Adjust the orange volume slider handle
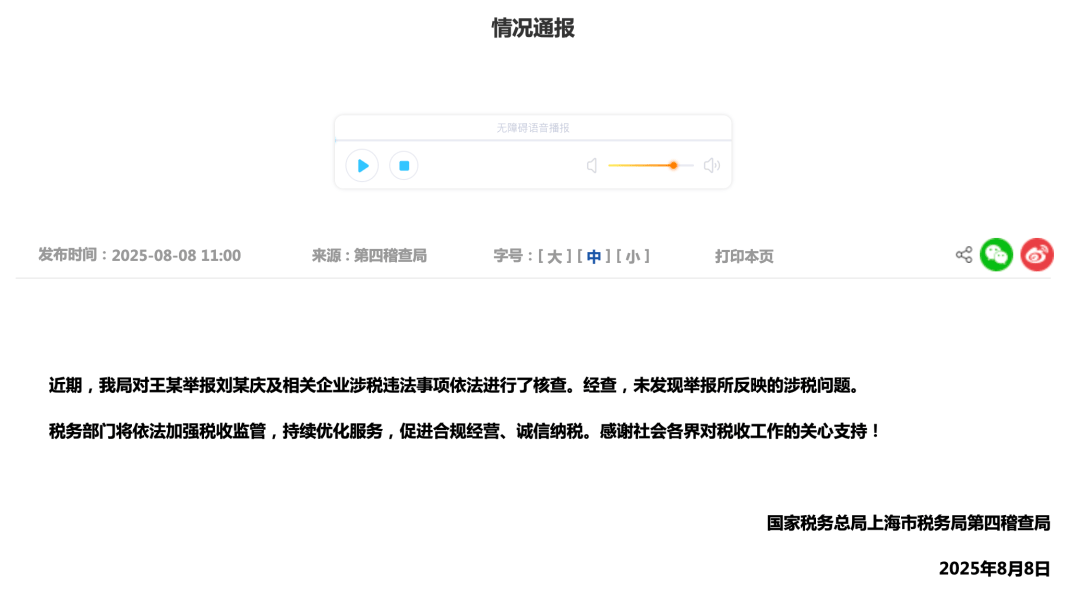This screenshot has height=598, width=1080. pyautogui.click(x=674, y=165)
